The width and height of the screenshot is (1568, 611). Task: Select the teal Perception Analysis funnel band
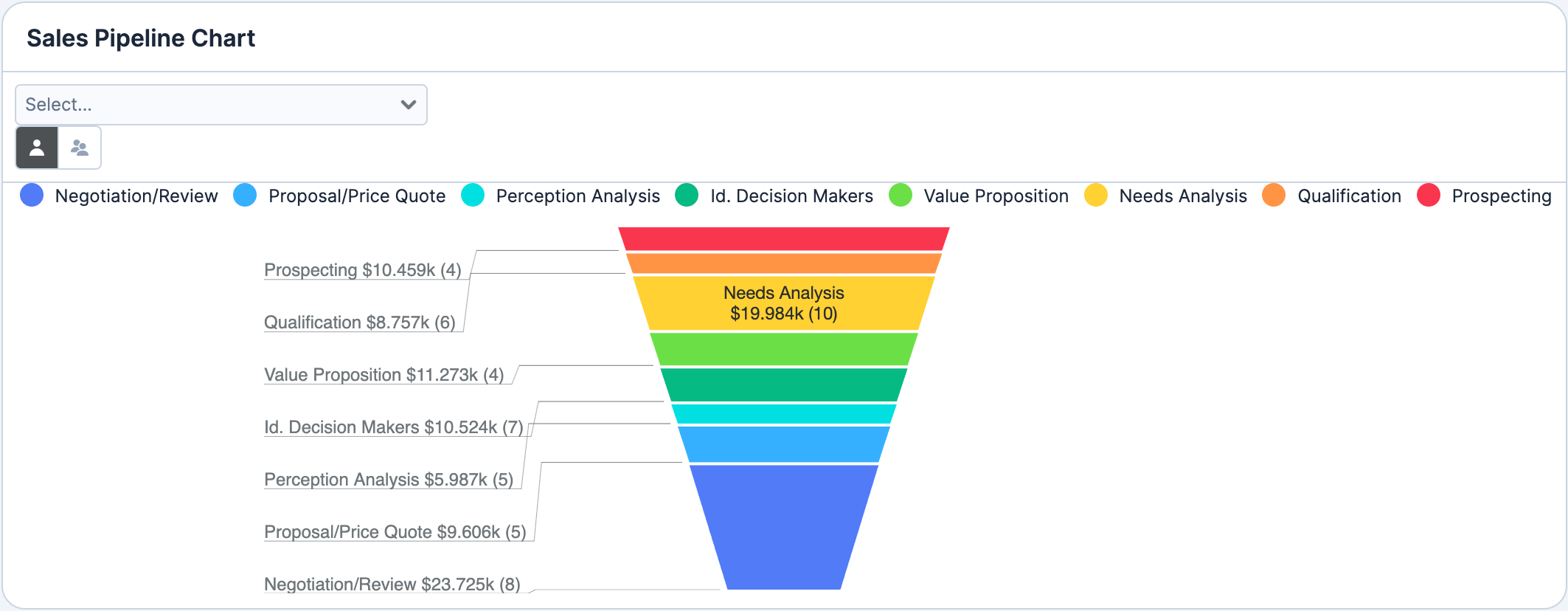click(x=783, y=414)
